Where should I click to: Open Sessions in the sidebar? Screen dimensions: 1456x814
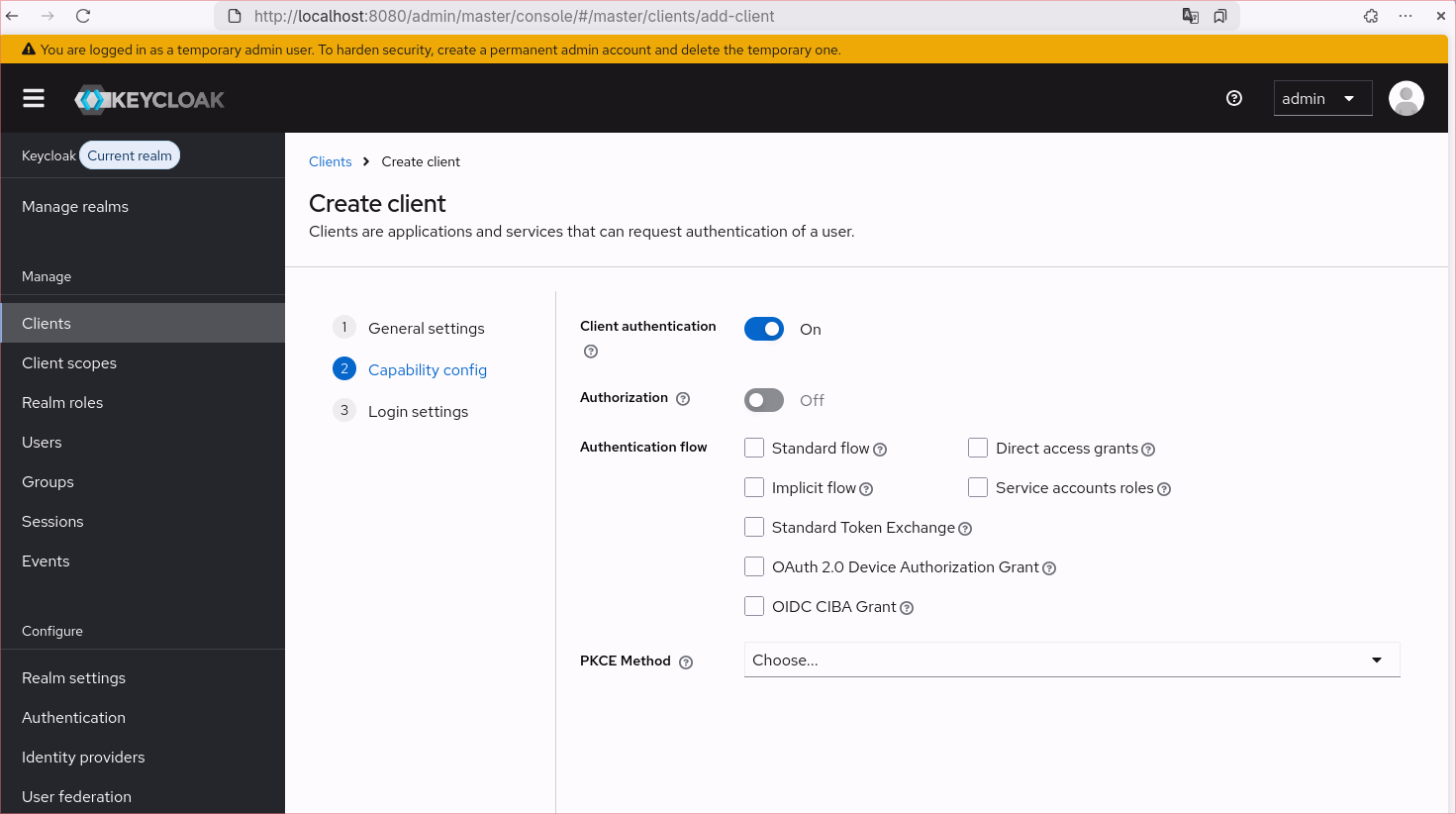pyautogui.click(x=143, y=521)
